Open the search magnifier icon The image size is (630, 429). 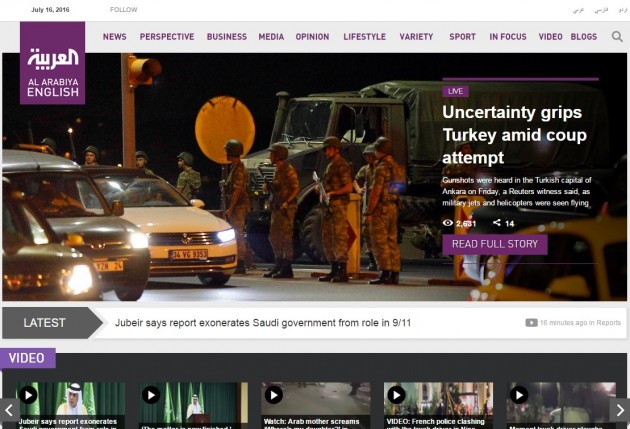point(617,37)
